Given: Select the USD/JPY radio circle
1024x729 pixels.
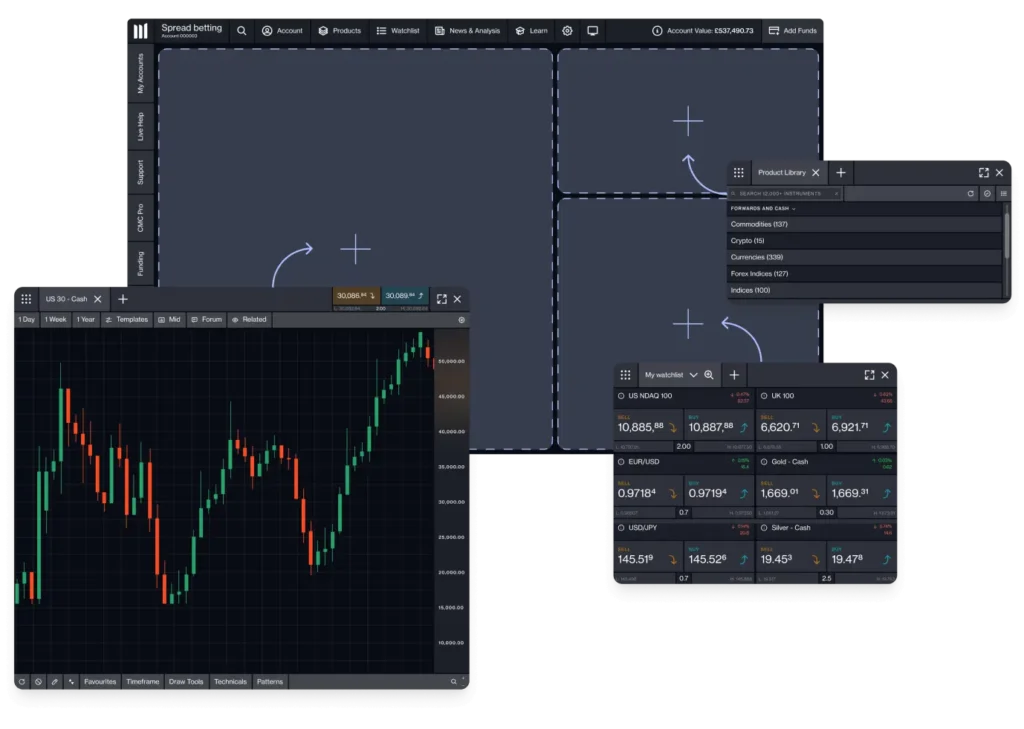Looking at the screenshot, I should coord(621,528).
